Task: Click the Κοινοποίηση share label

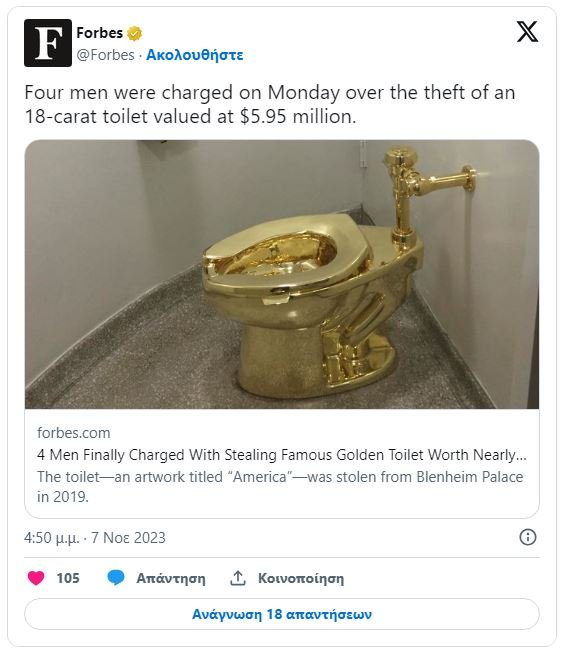Action: tap(301, 578)
